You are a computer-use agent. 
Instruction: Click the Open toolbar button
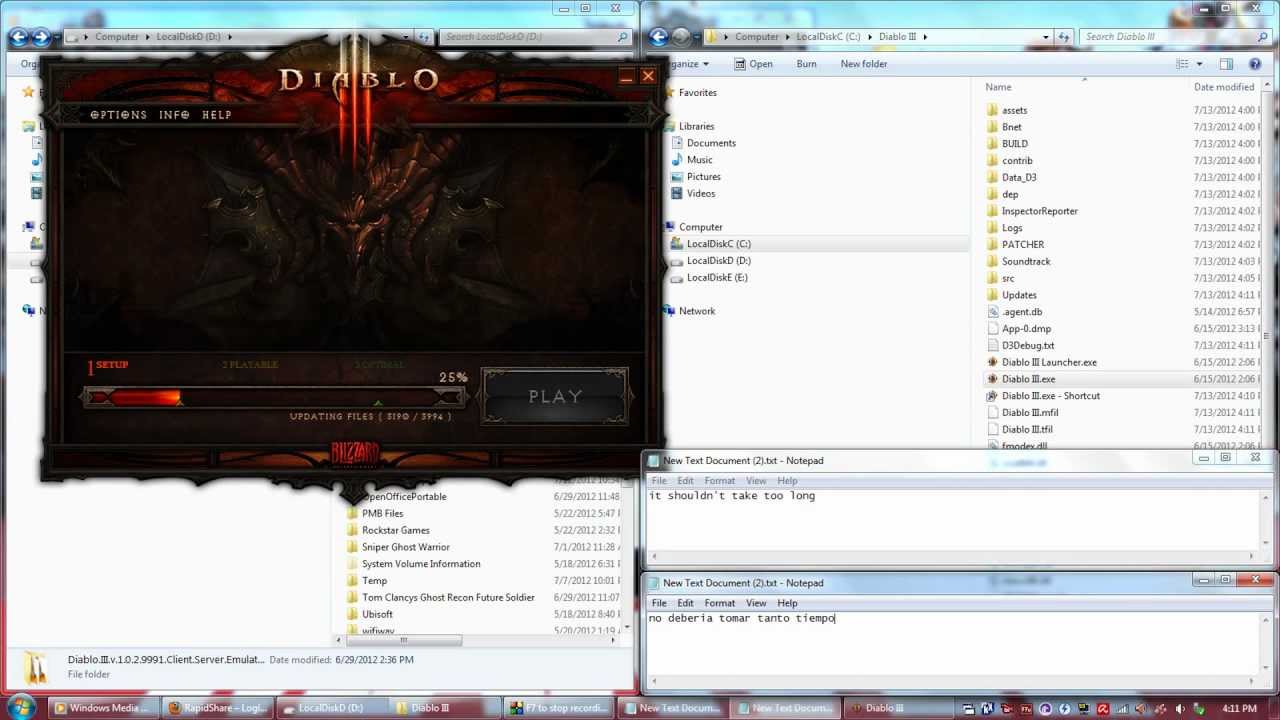tap(753, 64)
